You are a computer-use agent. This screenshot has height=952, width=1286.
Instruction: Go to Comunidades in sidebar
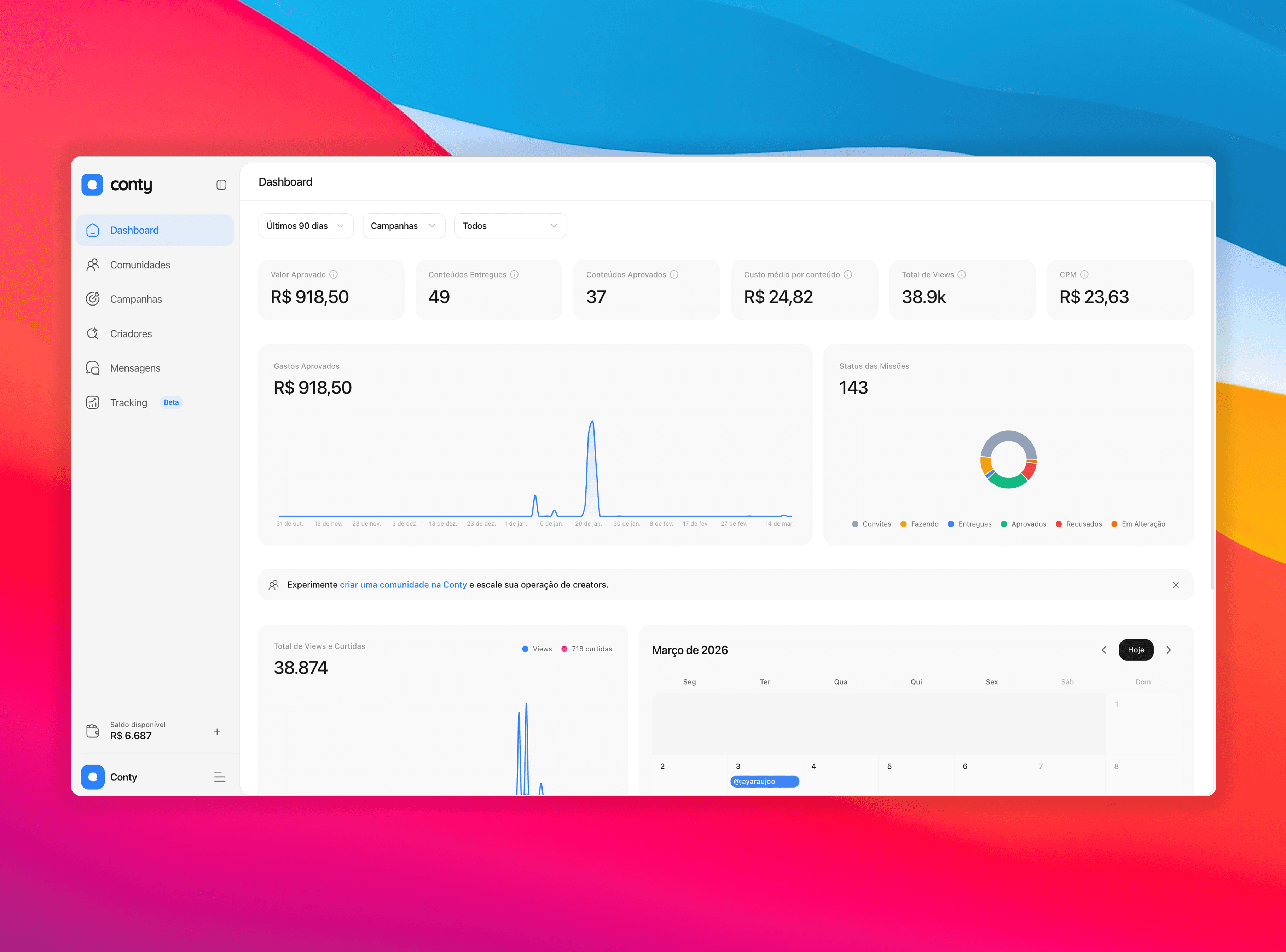tap(140, 265)
